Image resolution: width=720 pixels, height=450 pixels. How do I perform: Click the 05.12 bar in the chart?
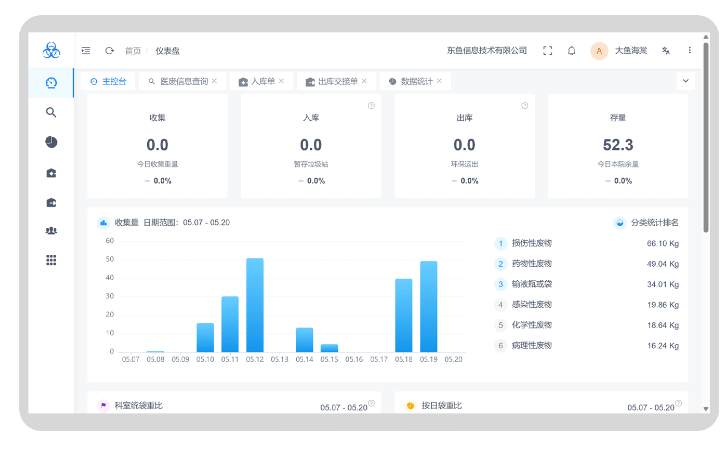pyautogui.click(x=255, y=304)
